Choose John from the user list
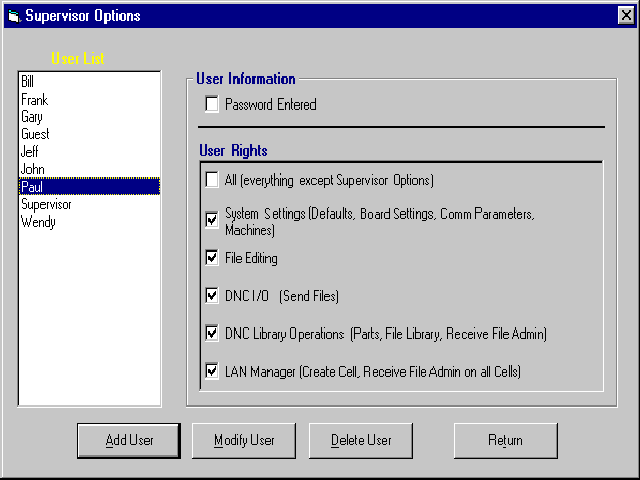Image resolution: width=640 pixels, height=480 pixels. click(x=89, y=169)
